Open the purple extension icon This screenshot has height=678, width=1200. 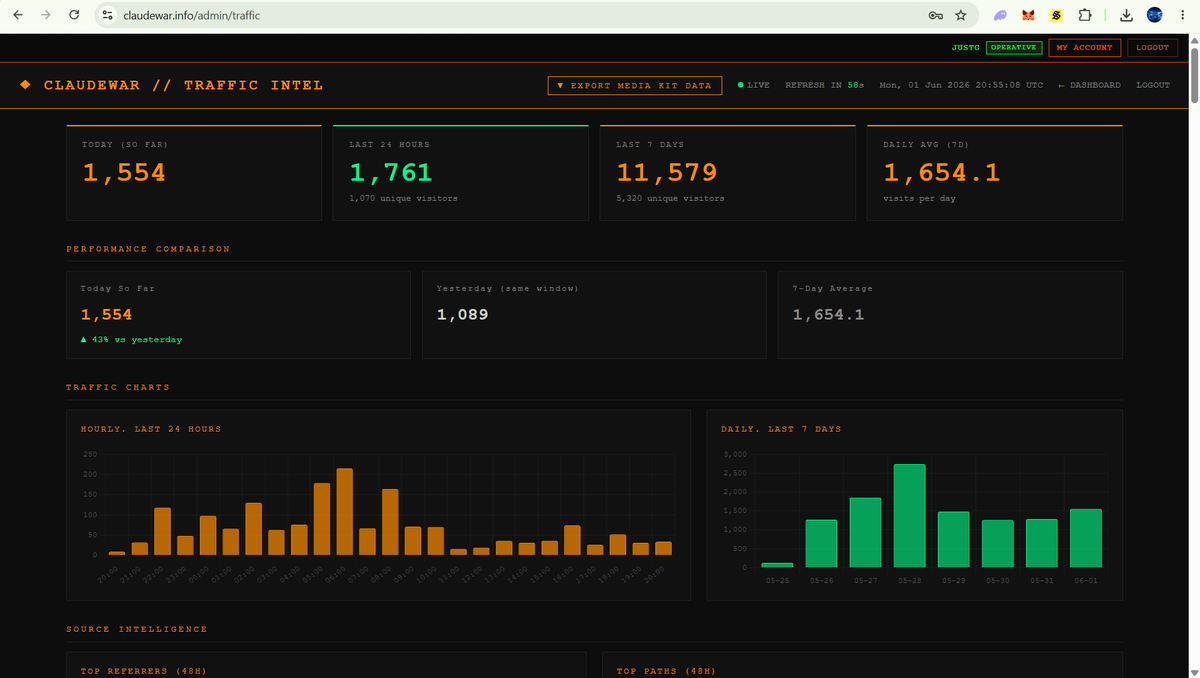(x=1000, y=15)
